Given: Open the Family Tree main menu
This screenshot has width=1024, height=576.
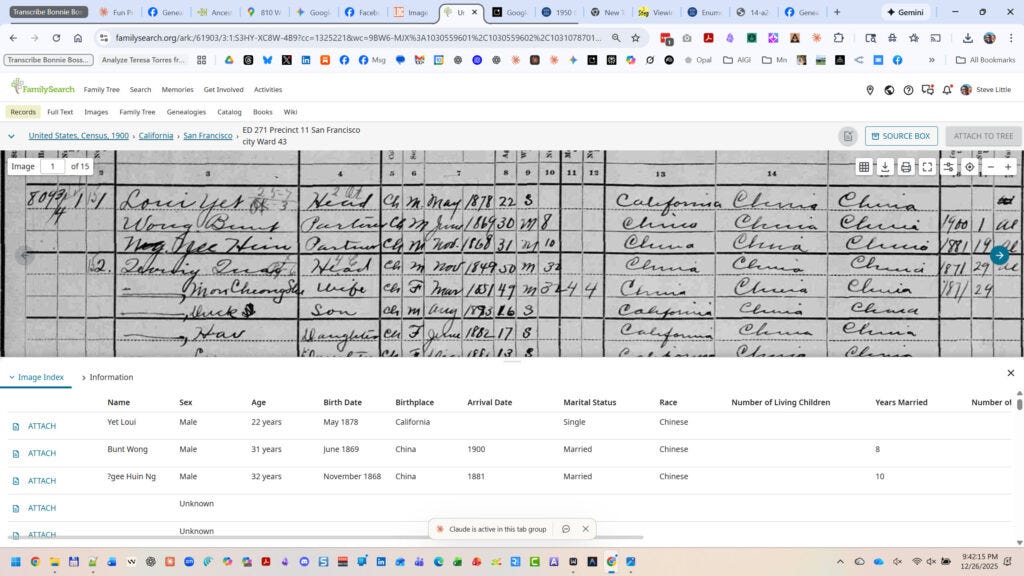Looking at the screenshot, I should click(101, 89).
